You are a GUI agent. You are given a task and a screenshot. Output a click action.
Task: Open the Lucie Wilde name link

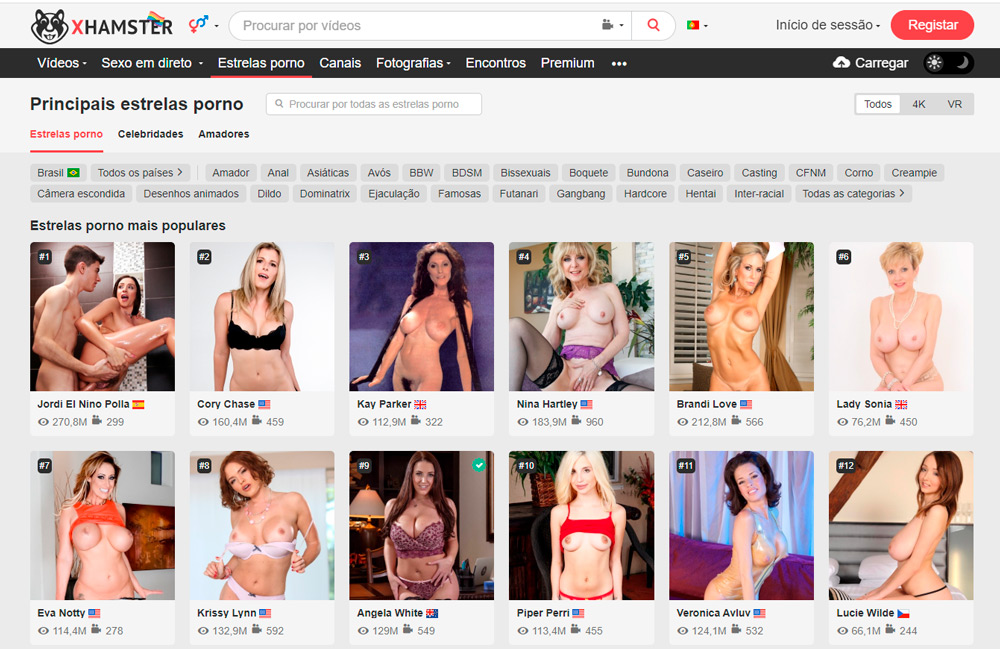click(x=865, y=613)
